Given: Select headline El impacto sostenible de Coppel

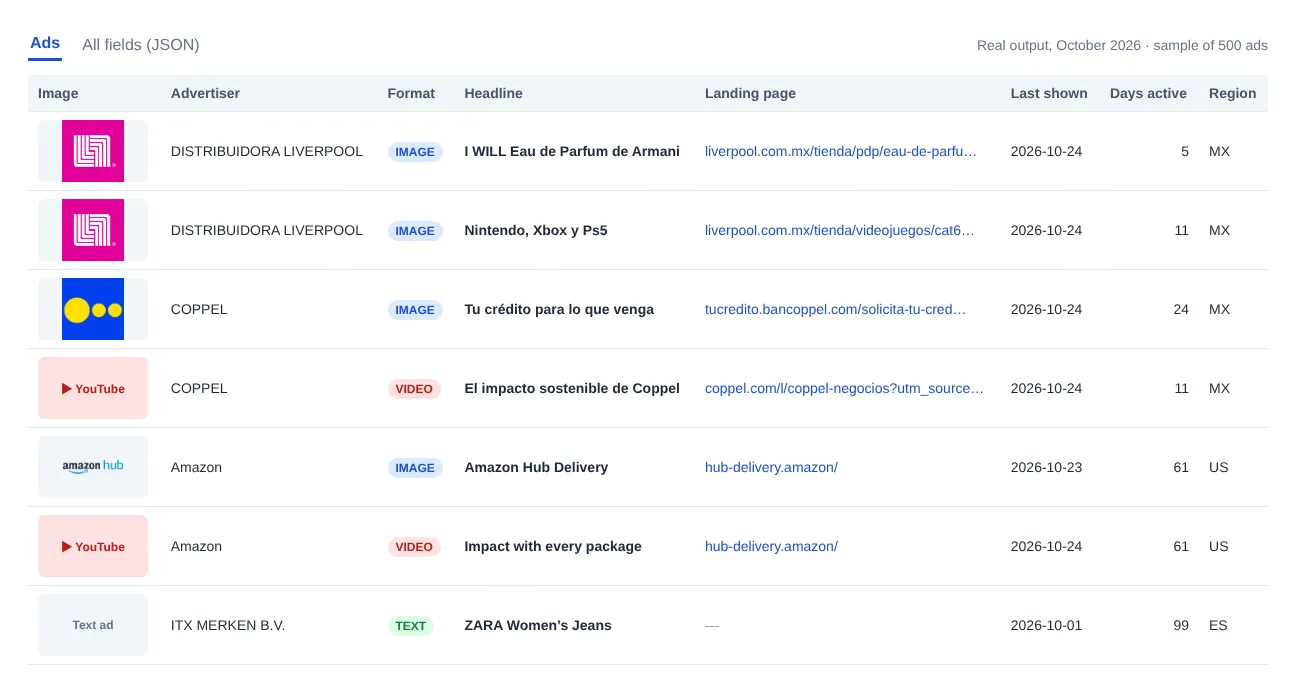Looking at the screenshot, I should coord(572,389).
